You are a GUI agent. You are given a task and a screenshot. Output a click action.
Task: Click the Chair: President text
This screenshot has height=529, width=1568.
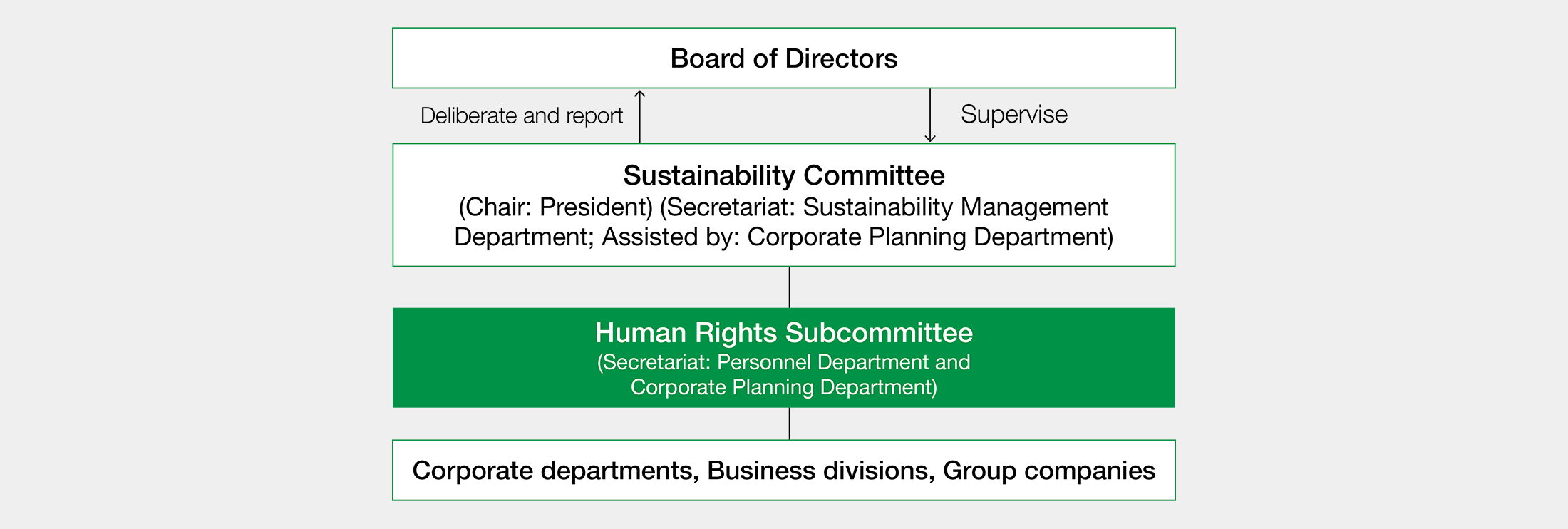pos(556,207)
